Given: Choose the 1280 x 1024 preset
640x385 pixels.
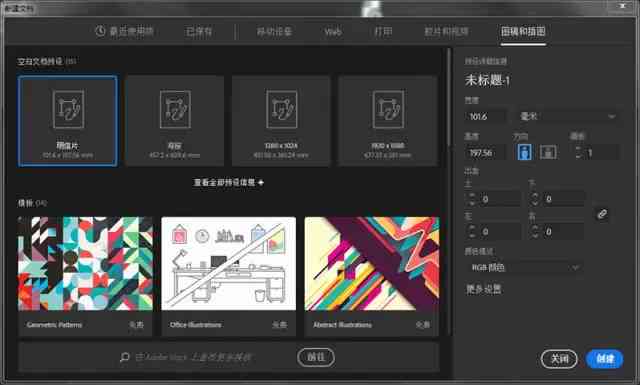Looking at the screenshot, I should pos(281,121).
